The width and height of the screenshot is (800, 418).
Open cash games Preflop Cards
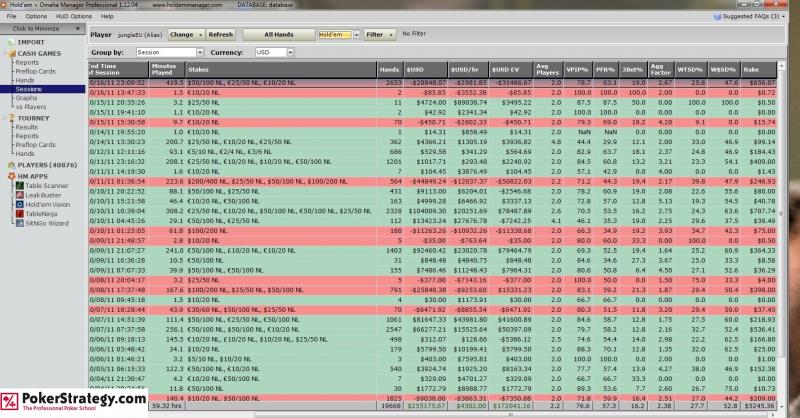point(35,71)
